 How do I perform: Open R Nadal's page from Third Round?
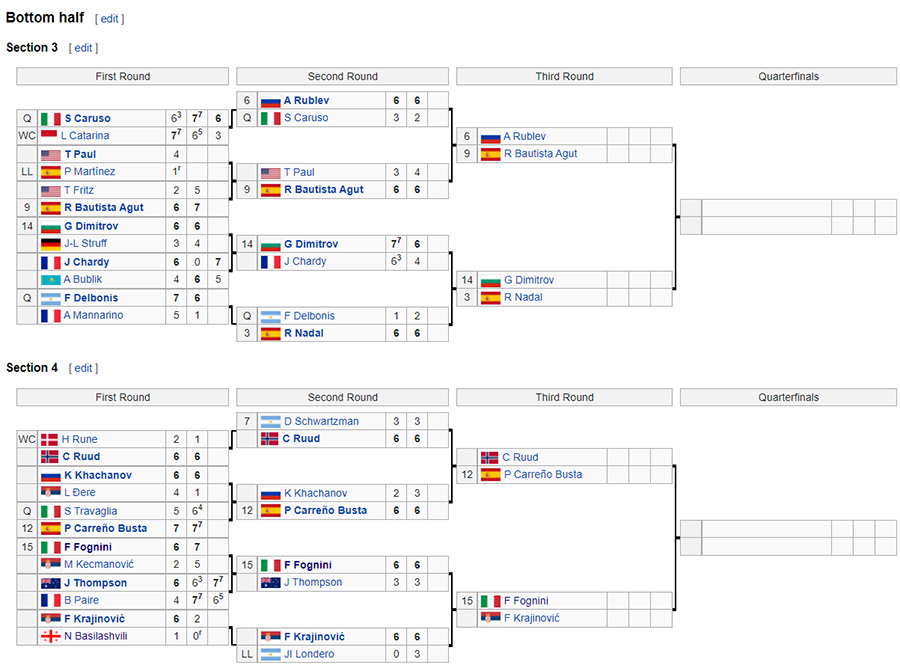[523, 297]
